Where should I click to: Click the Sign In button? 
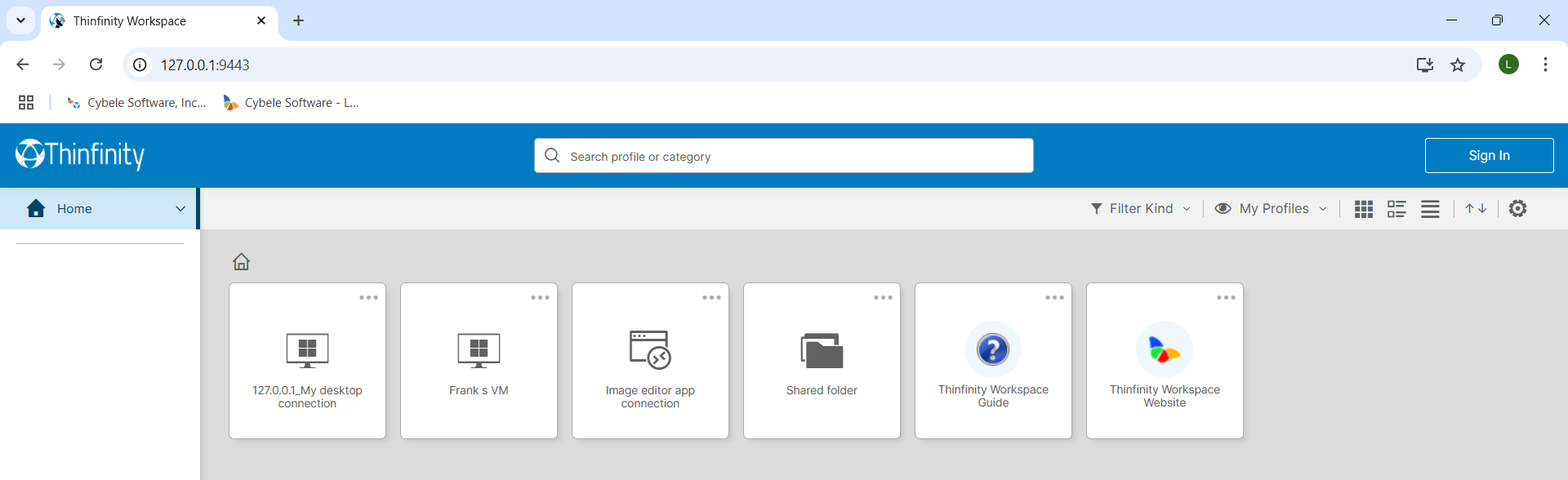[x=1489, y=155]
